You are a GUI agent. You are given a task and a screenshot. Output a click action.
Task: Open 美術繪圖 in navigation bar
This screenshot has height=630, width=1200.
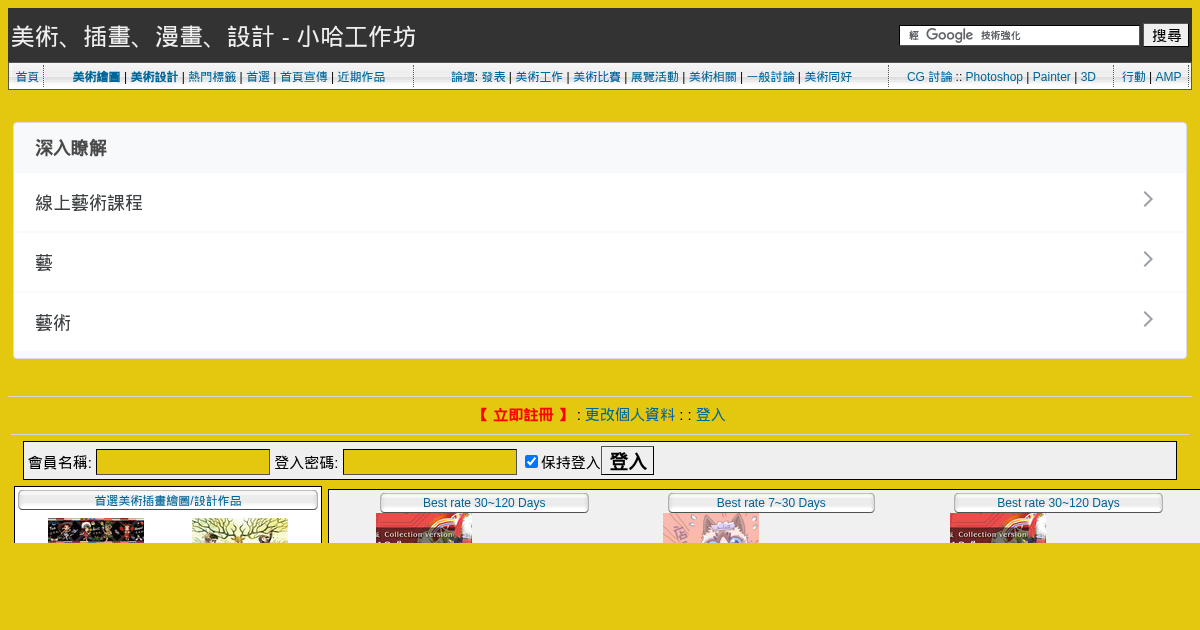[96, 77]
